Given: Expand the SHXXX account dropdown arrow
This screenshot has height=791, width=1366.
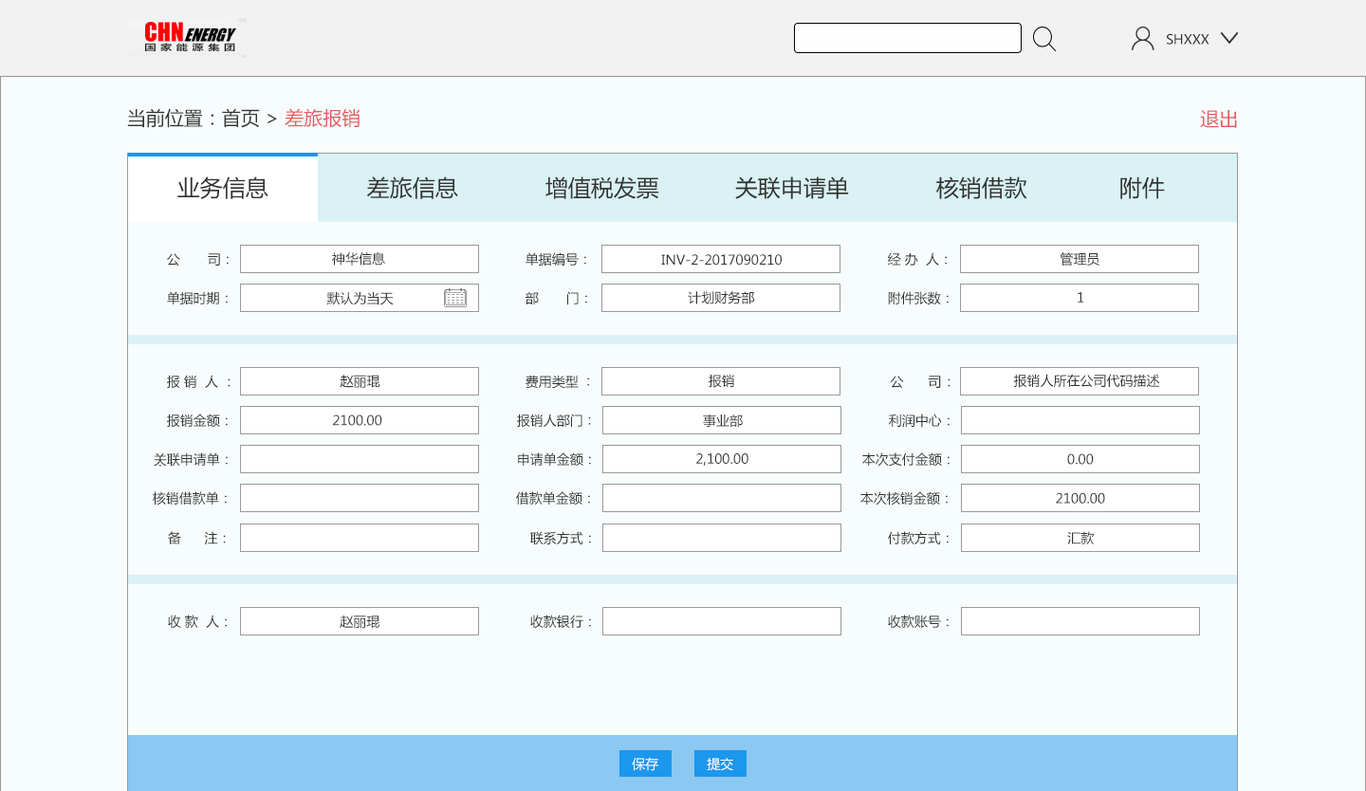Looking at the screenshot, I should click(1229, 38).
